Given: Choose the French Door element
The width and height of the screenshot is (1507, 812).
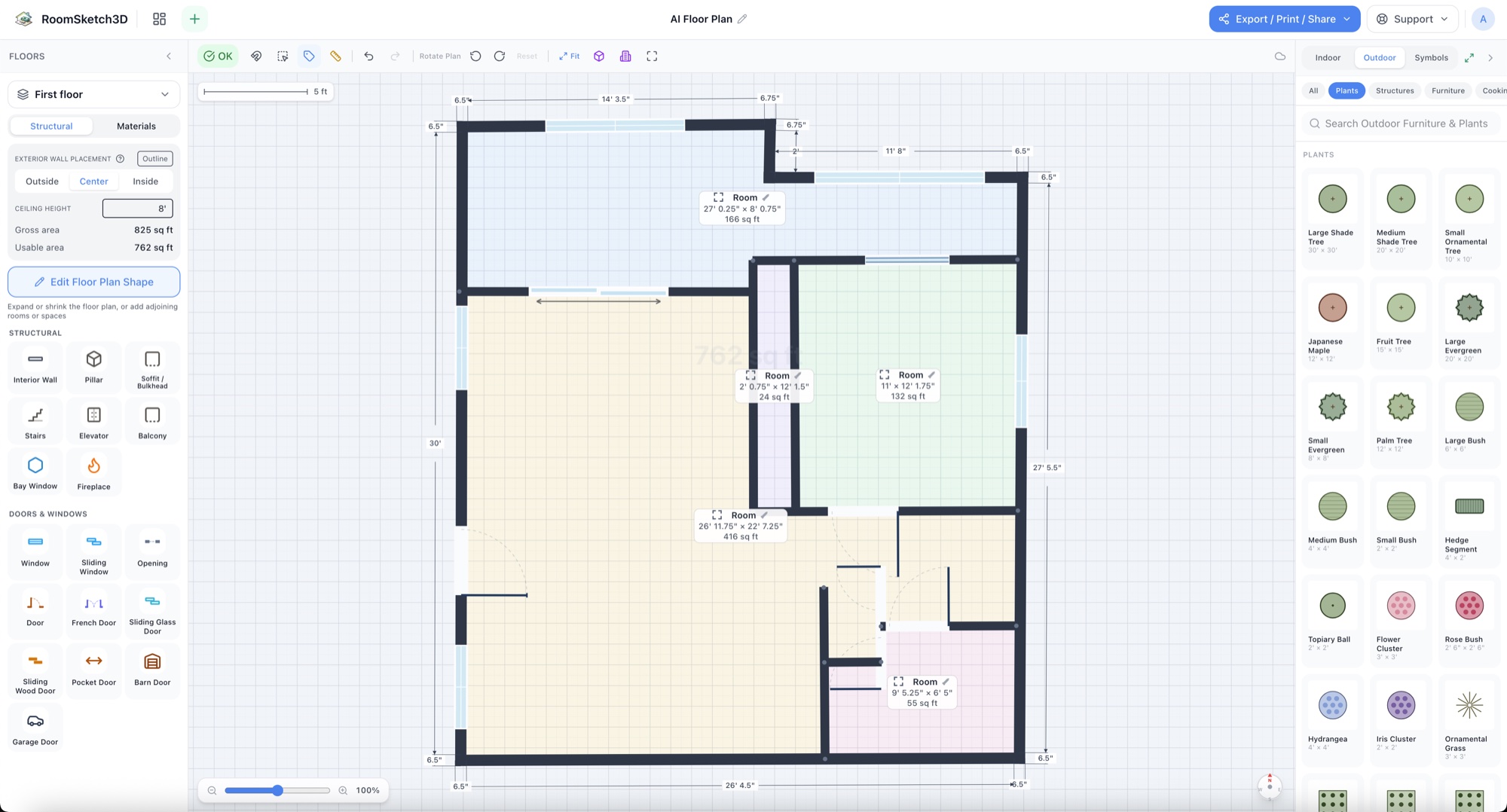Looking at the screenshot, I should [x=93, y=611].
